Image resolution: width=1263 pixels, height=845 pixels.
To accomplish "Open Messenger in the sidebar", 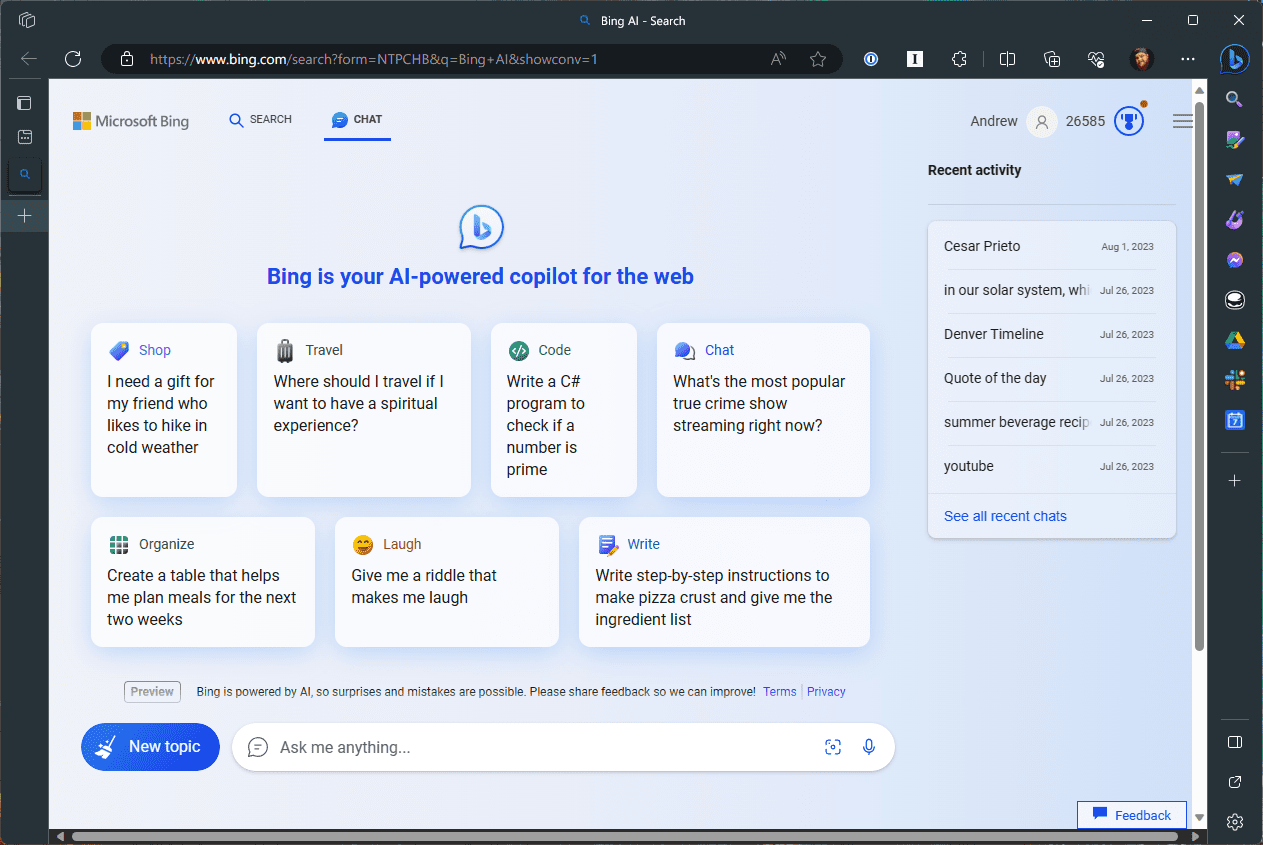I will click(x=1235, y=260).
